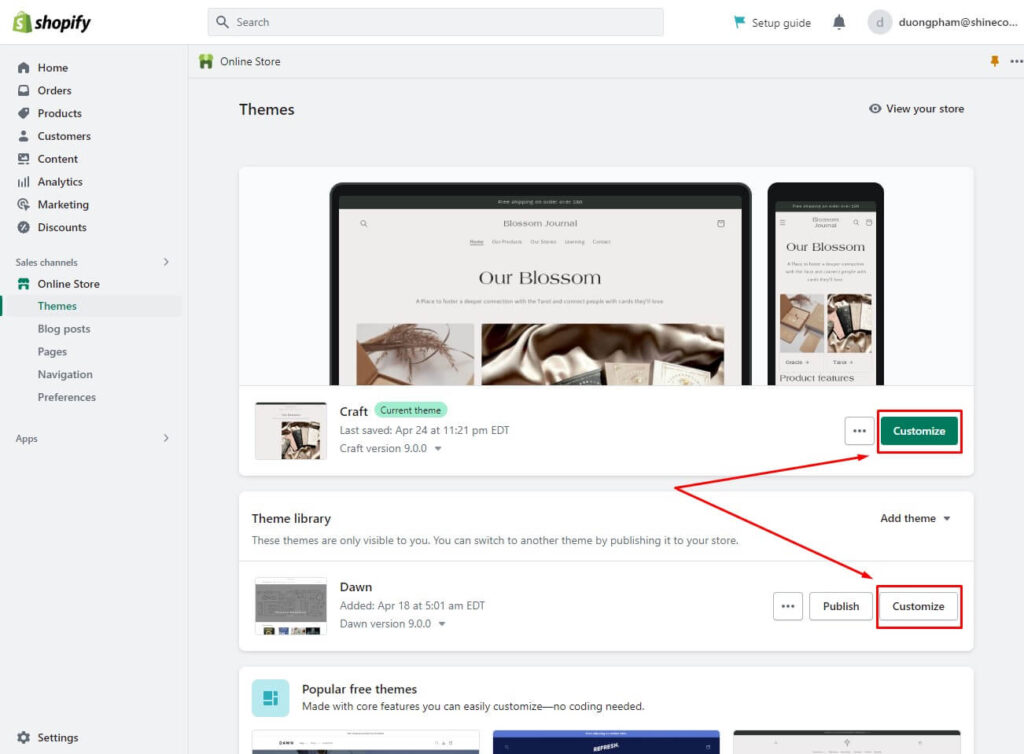Open header more options dots
The image size is (1024, 754).
pos(1016,61)
